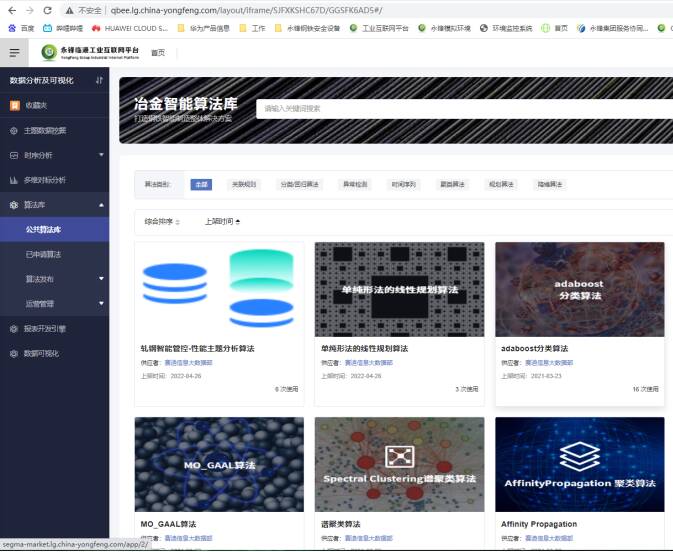673x552 pixels.
Task: Click the 时序分析 sidebar icon
Action: (x=14, y=155)
